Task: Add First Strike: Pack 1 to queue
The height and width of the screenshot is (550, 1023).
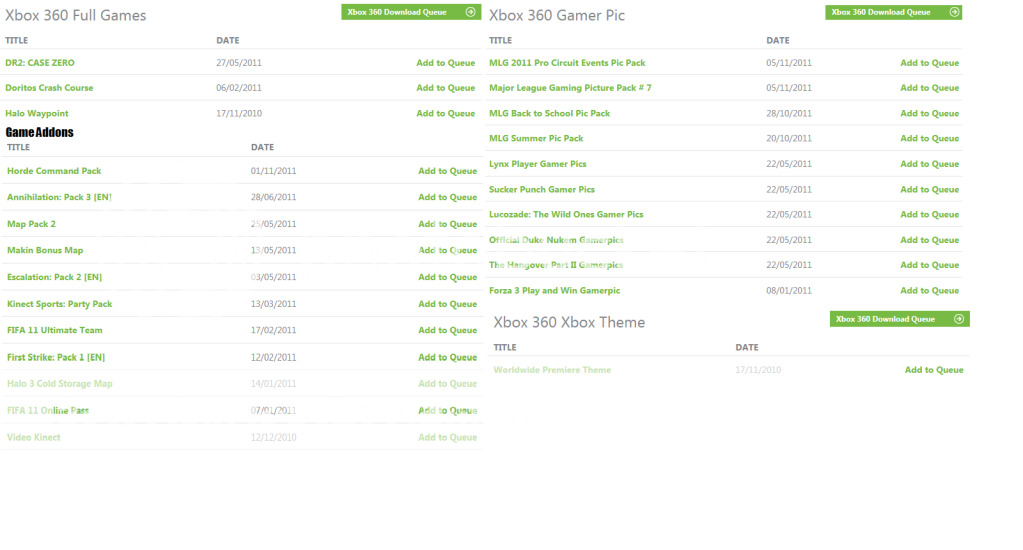Action: point(447,357)
